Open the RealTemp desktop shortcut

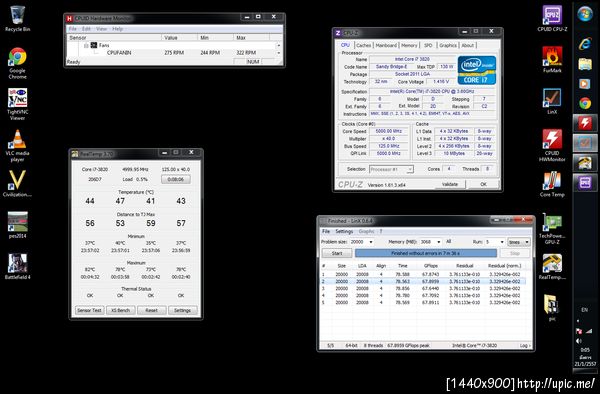click(552, 267)
